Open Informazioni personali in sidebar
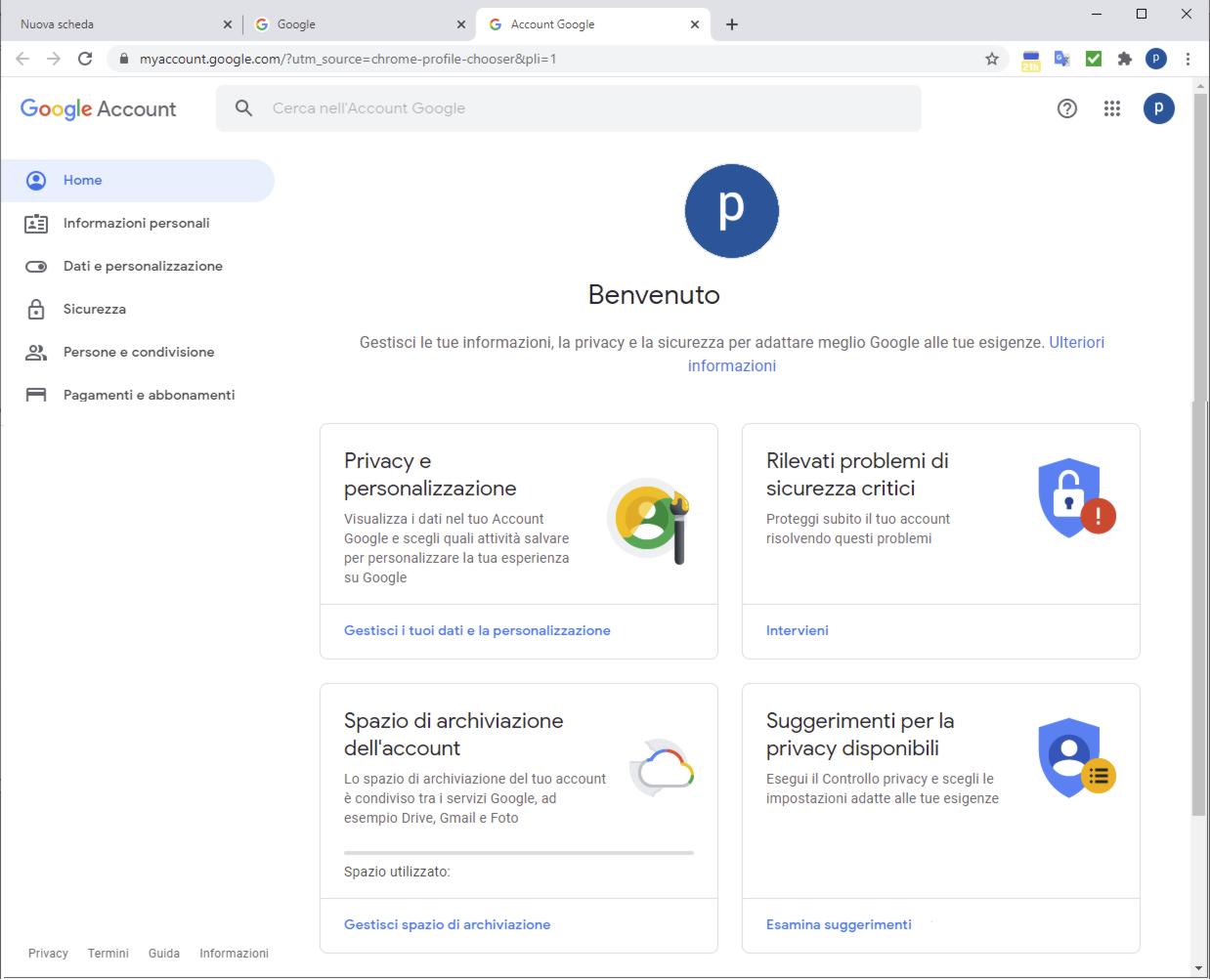Screen dimensions: 1210x980 click(x=137, y=224)
